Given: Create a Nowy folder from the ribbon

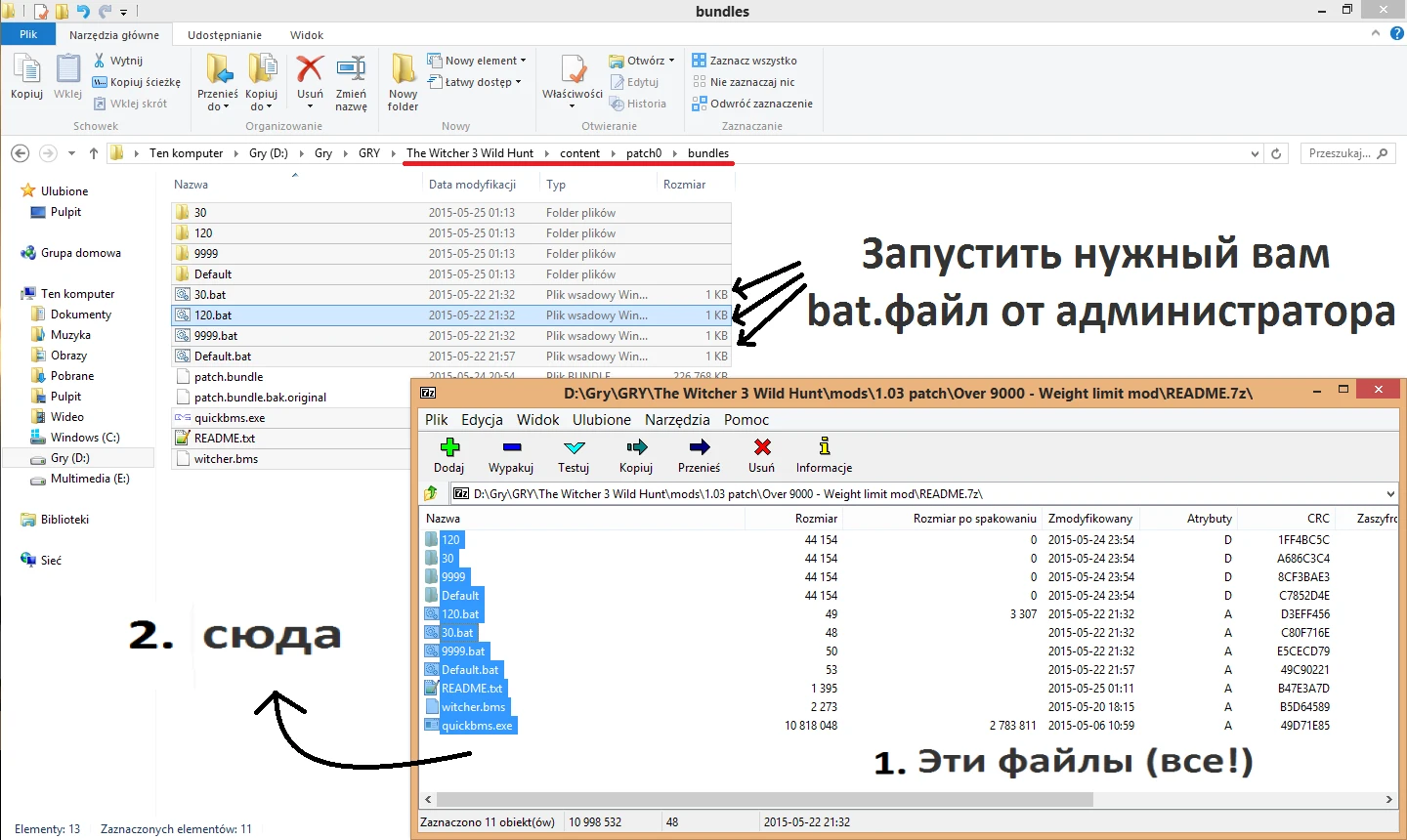Looking at the screenshot, I should (403, 84).
